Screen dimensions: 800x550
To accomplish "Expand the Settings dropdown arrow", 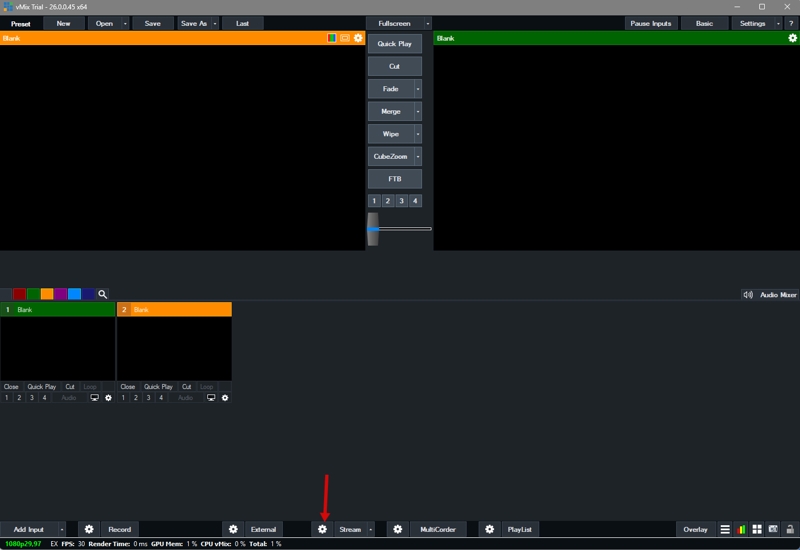I will pyautogui.click(x=778, y=23).
